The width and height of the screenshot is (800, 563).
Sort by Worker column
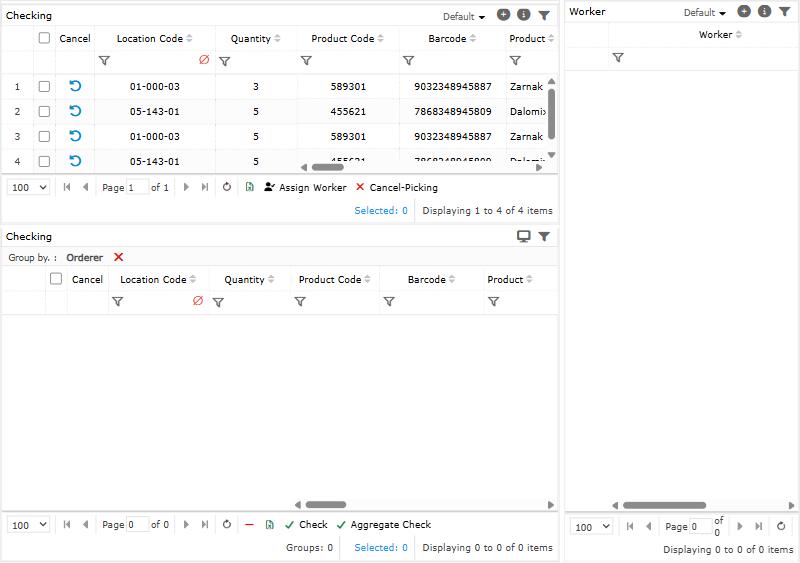(739, 34)
